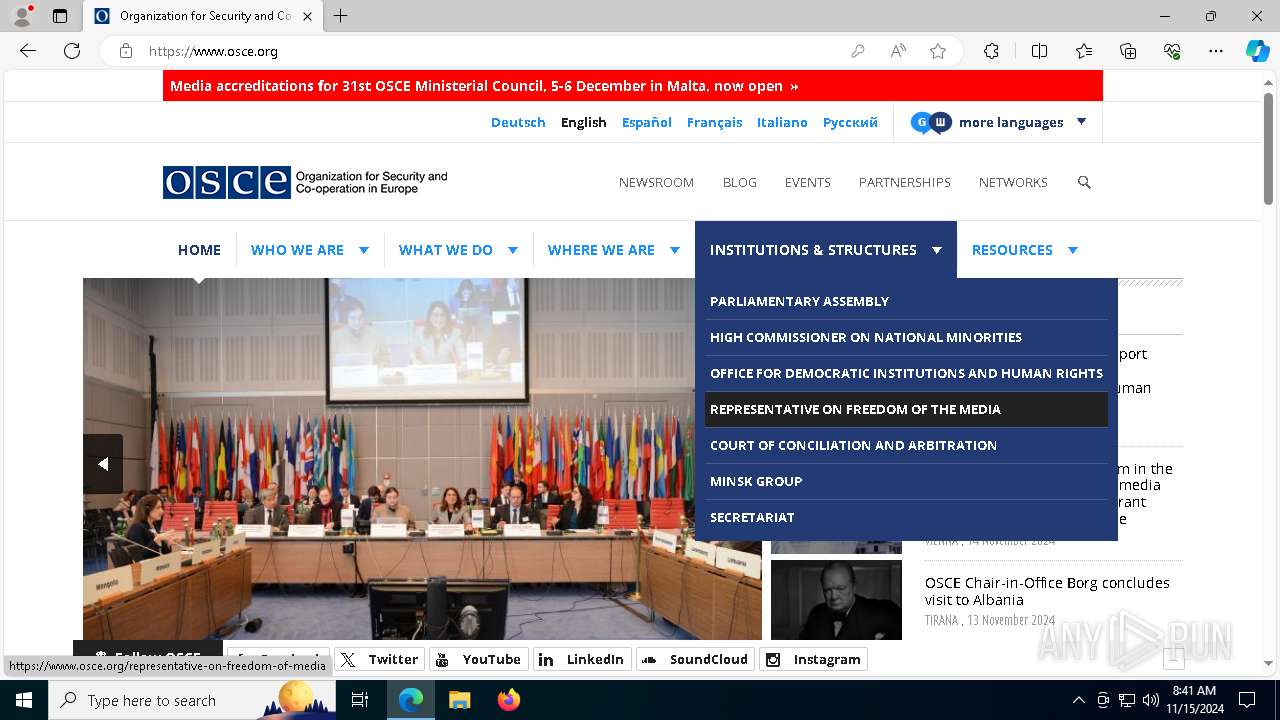Select COURT OF CONCILIATION AND ARBITRATION
Screen dimensions: 1280x720
coord(906,445)
